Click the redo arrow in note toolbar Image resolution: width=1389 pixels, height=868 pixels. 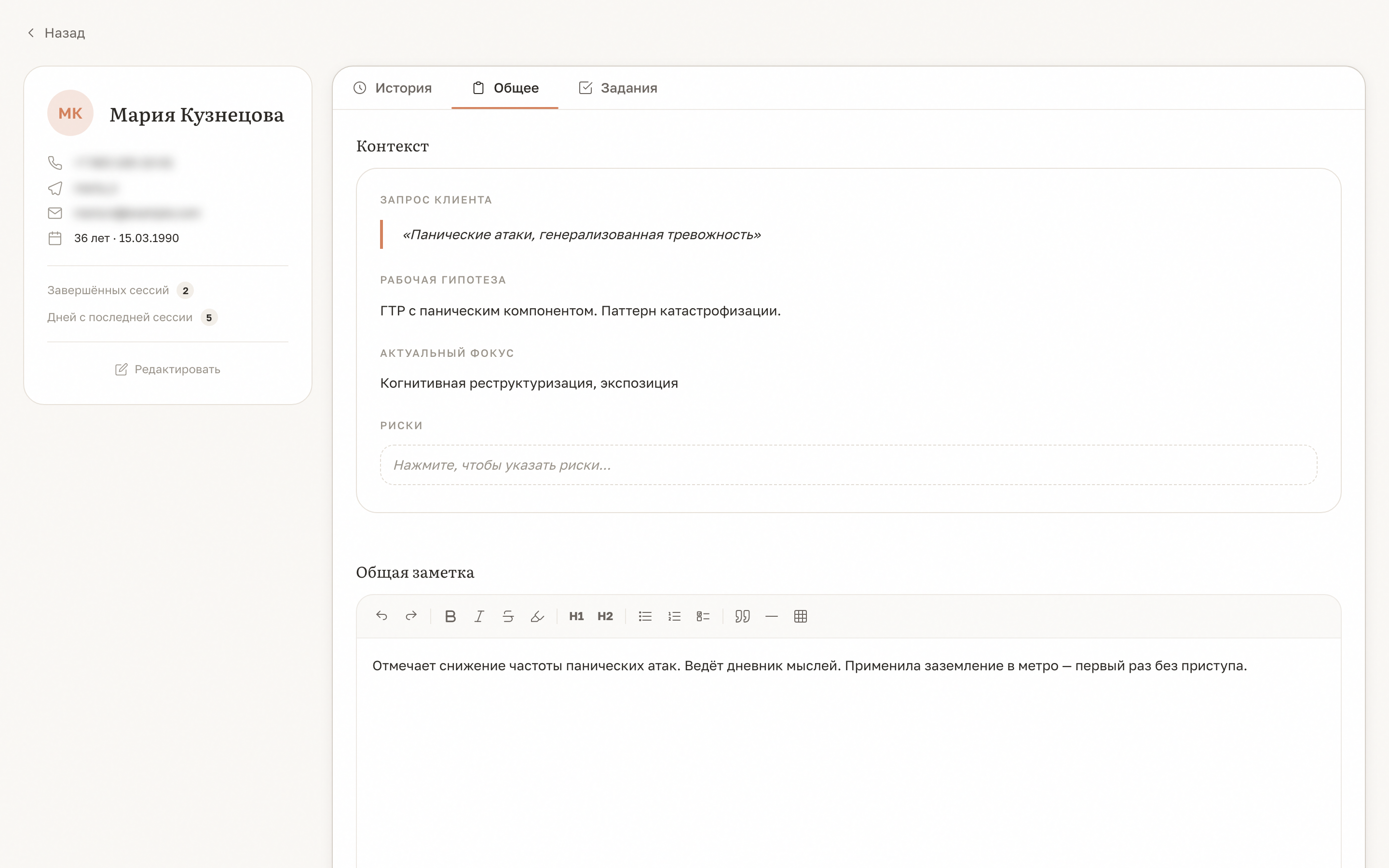[x=411, y=616]
